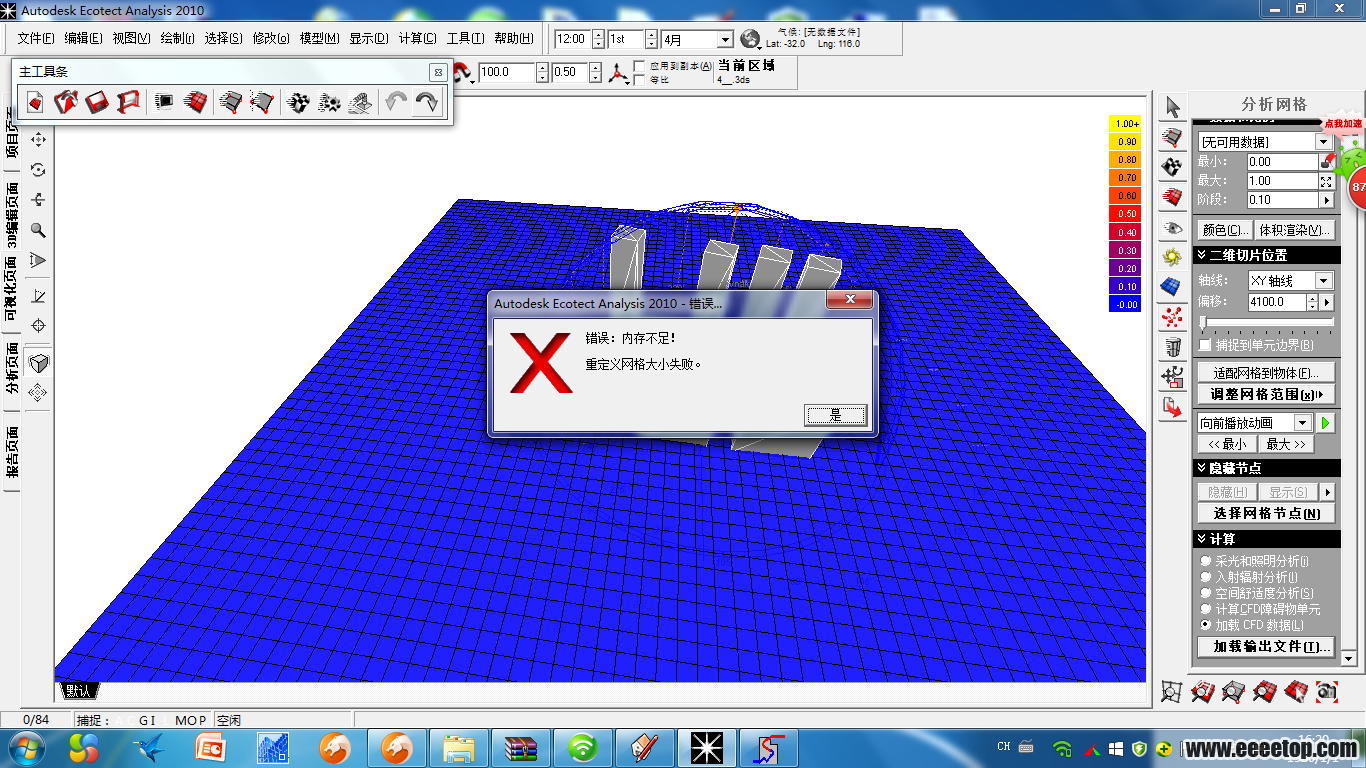Switch to the 分析页面 side tab
The width and height of the screenshot is (1366, 768).
tap(13, 369)
